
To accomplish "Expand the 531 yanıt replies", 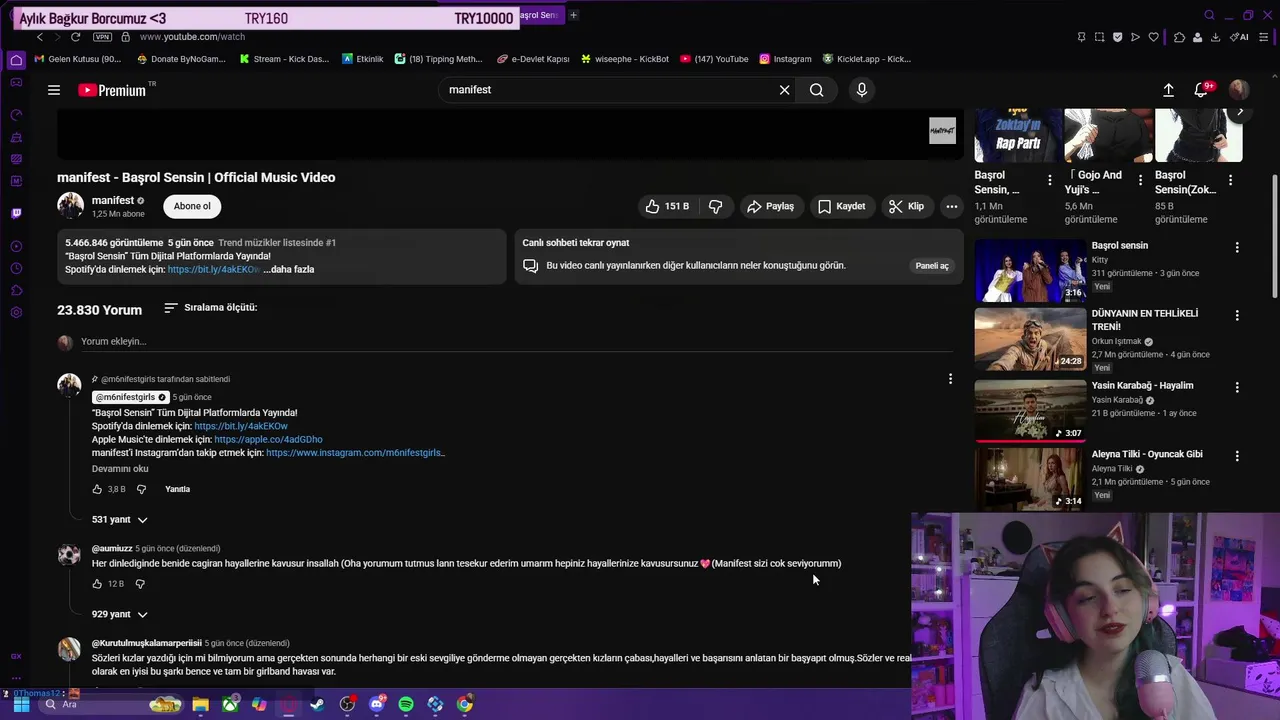I will [x=120, y=519].
